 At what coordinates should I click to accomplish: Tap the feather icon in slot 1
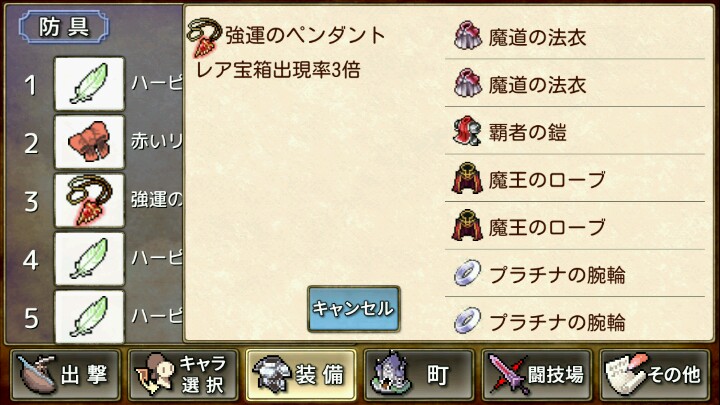[x=89, y=84]
